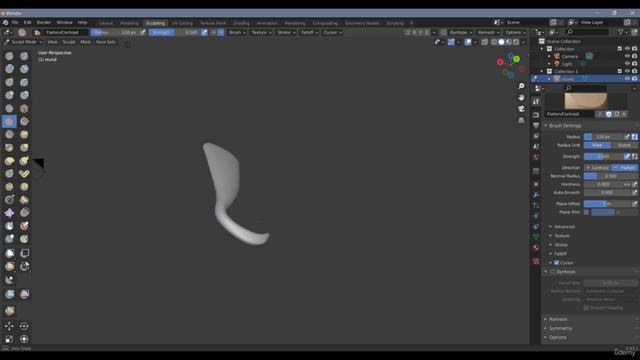Select the Move transform tool

pyautogui.click(x=9, y=326)
